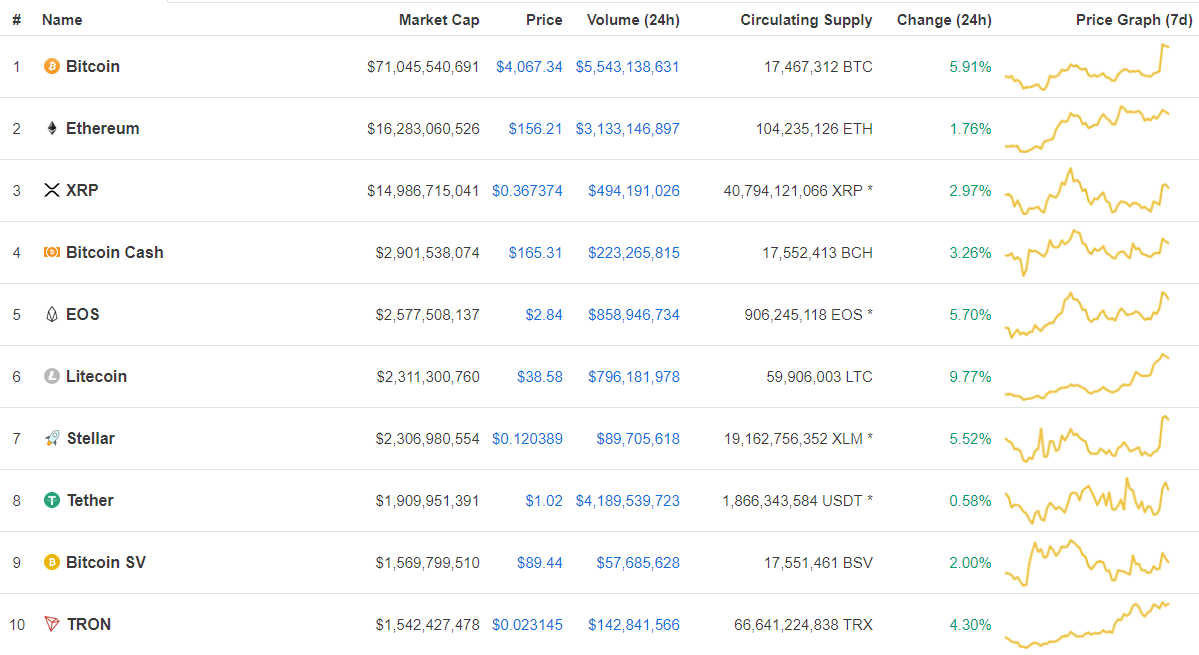Click the Stellar rocket logo icon

coord(51,438)
